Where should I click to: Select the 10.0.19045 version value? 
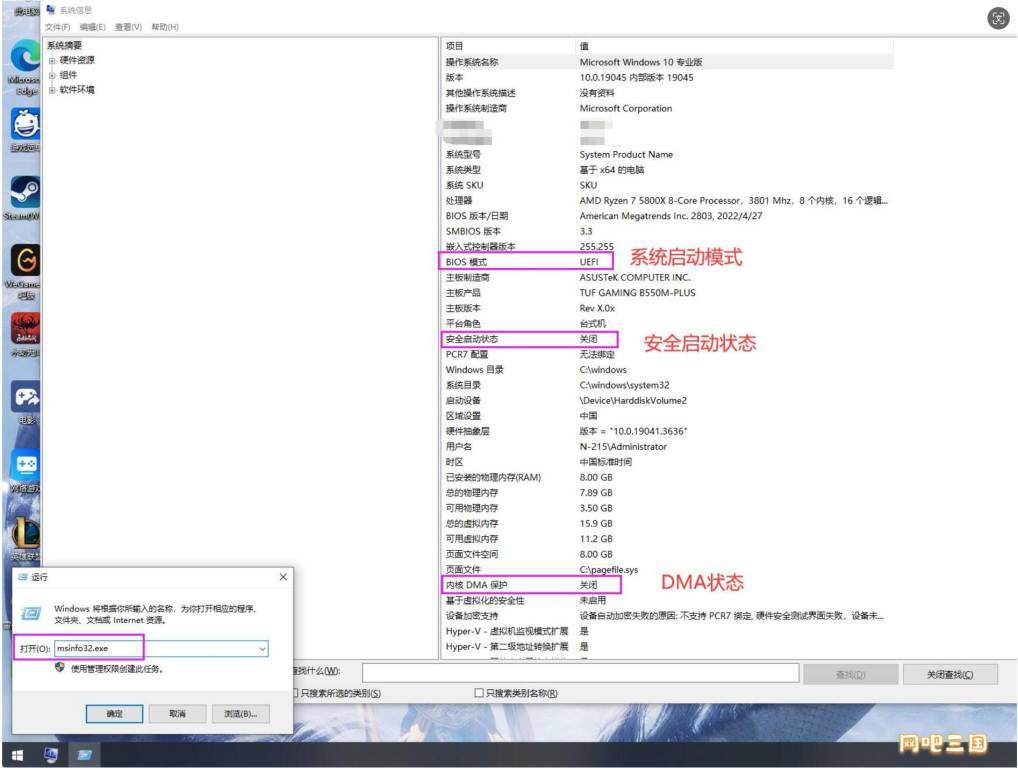click(x=636, y=77)
